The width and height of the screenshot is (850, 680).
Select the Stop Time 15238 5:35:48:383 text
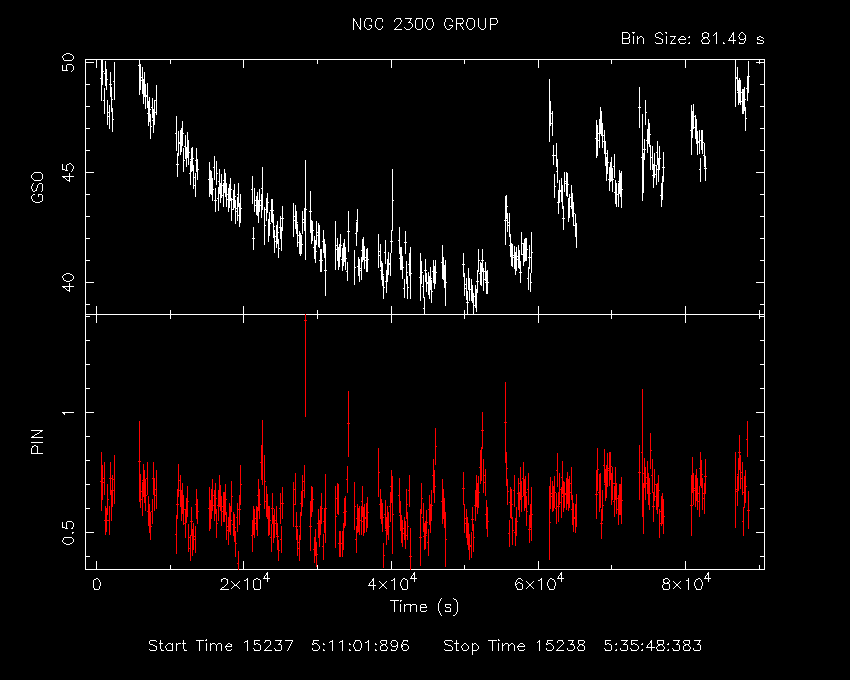point(572,646)
